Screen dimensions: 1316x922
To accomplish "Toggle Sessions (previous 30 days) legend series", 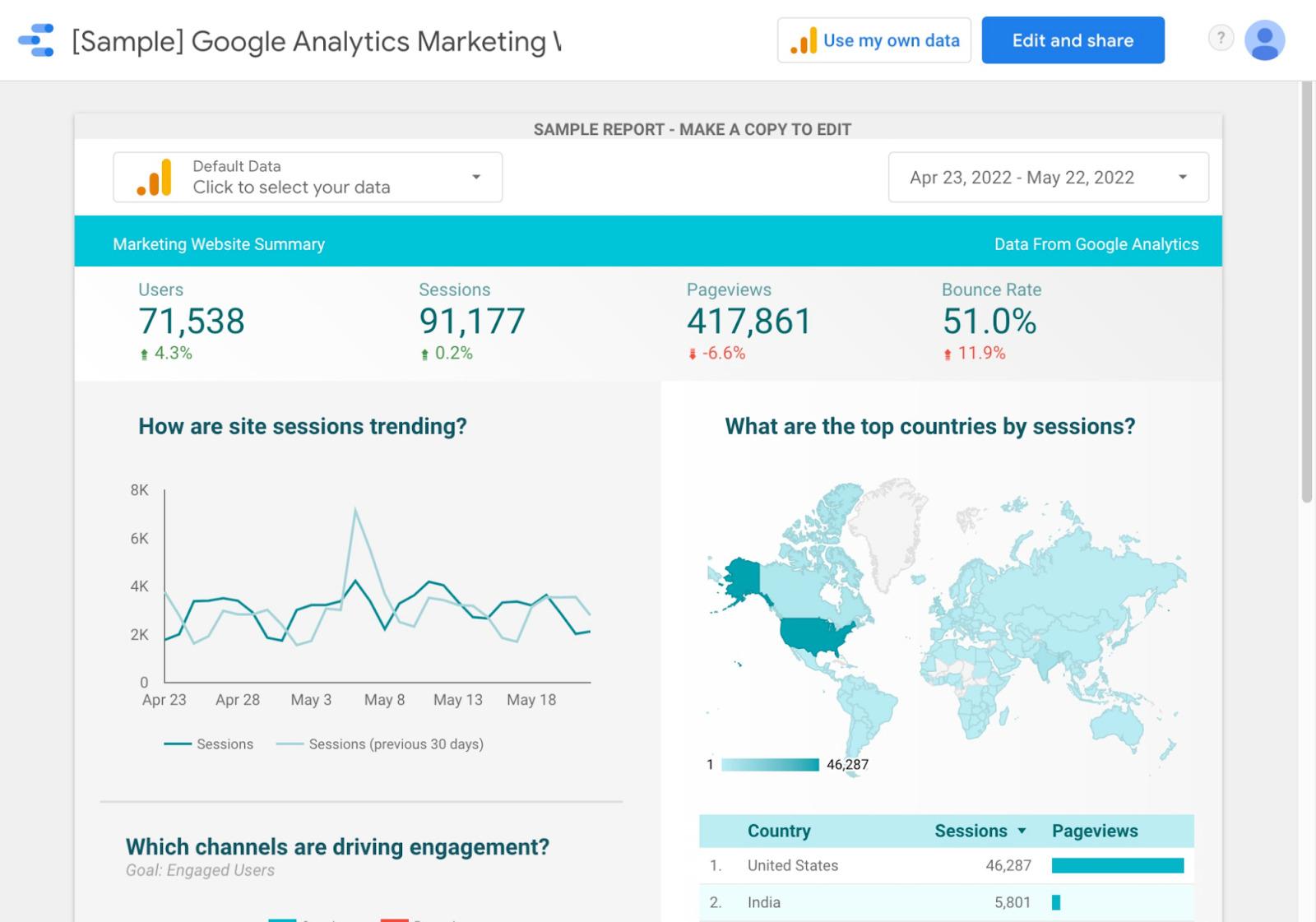I will click(380, 744).
